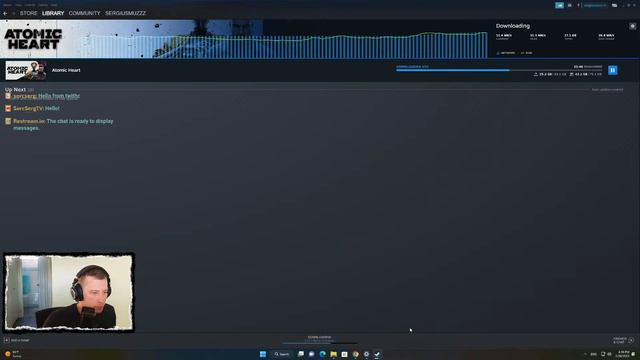This screenshot has height=360, width=640.
Task: Click the Atomic Heart banner logo
Action: coord(33,39)
